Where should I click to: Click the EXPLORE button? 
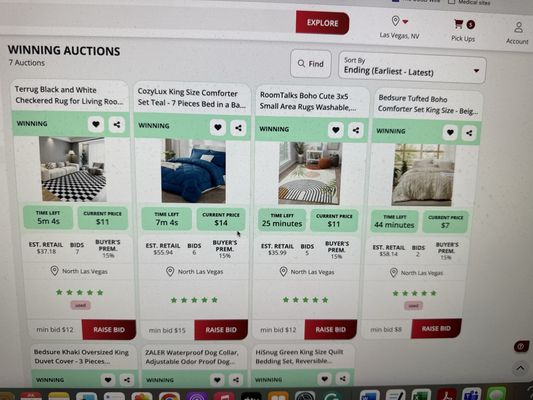pos(322,23)
